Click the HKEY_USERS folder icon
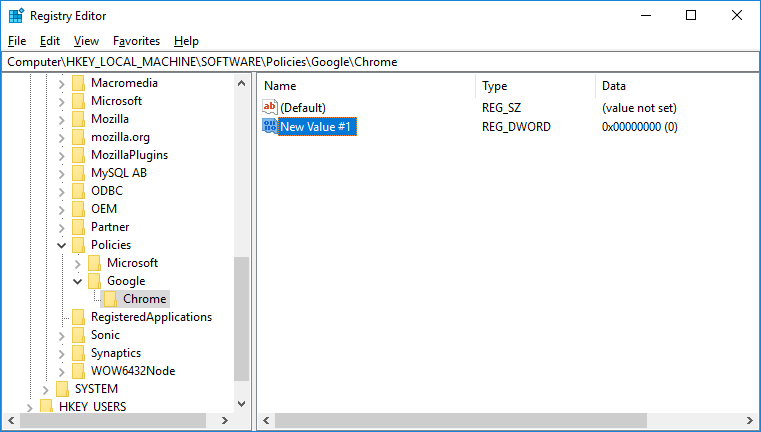 pos(47,407)
